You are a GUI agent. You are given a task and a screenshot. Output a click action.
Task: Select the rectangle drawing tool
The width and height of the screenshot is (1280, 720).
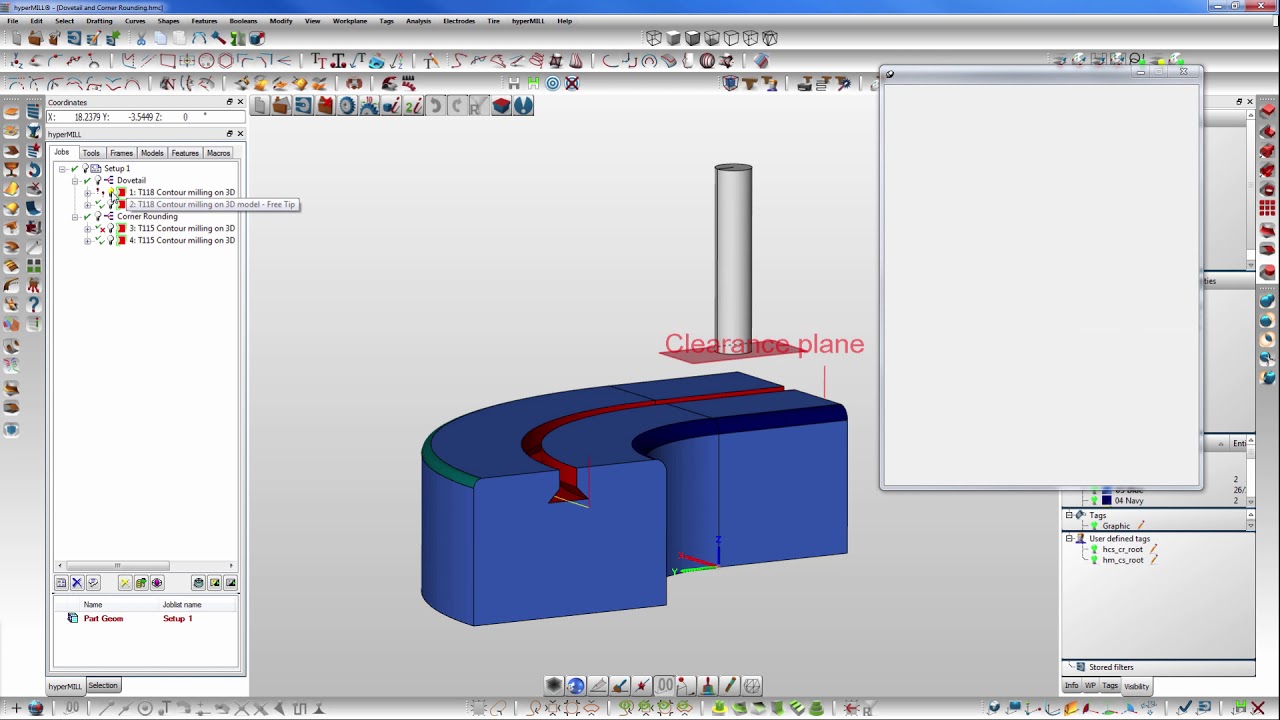tap(168, 61)
